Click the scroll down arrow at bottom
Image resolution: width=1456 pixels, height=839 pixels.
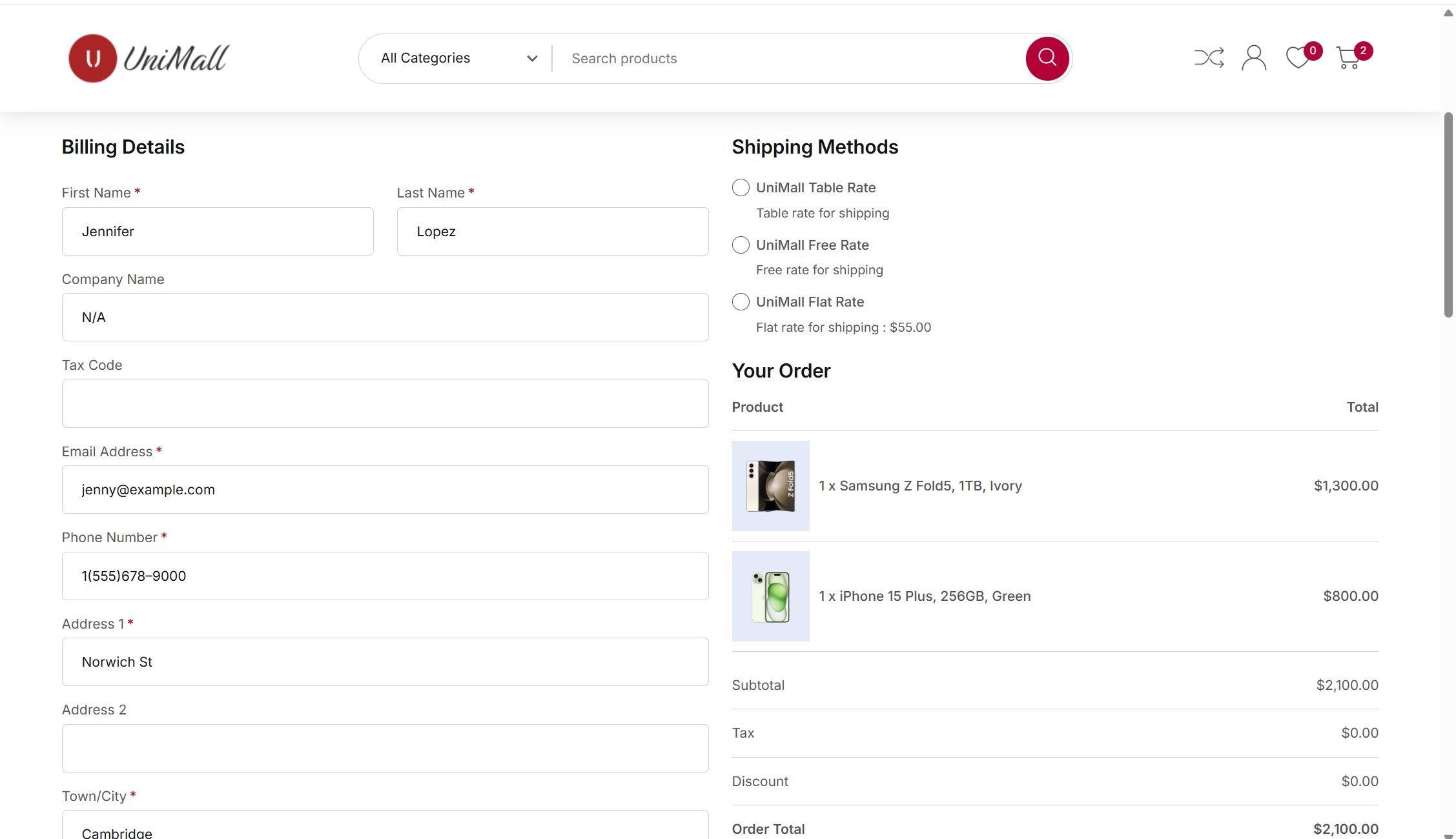1448,836
